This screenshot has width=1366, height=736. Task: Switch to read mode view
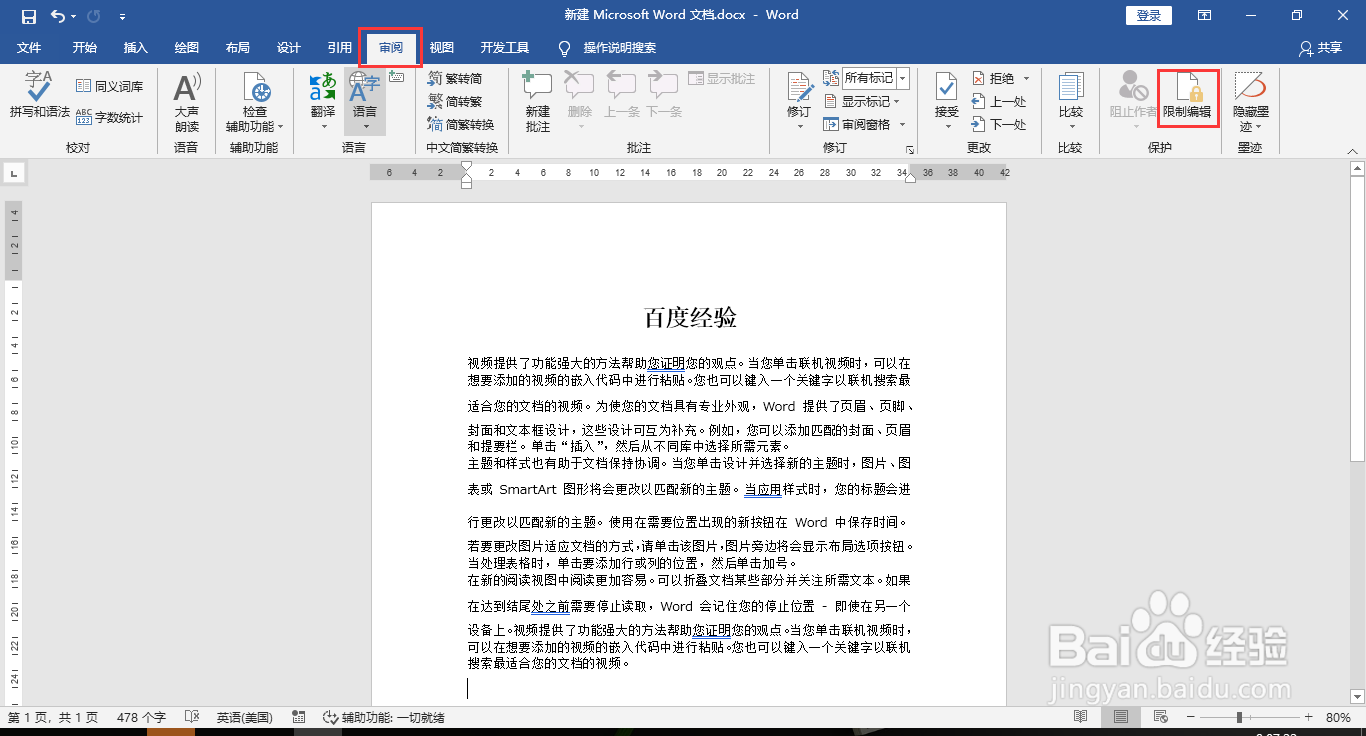coord(1080,717)
